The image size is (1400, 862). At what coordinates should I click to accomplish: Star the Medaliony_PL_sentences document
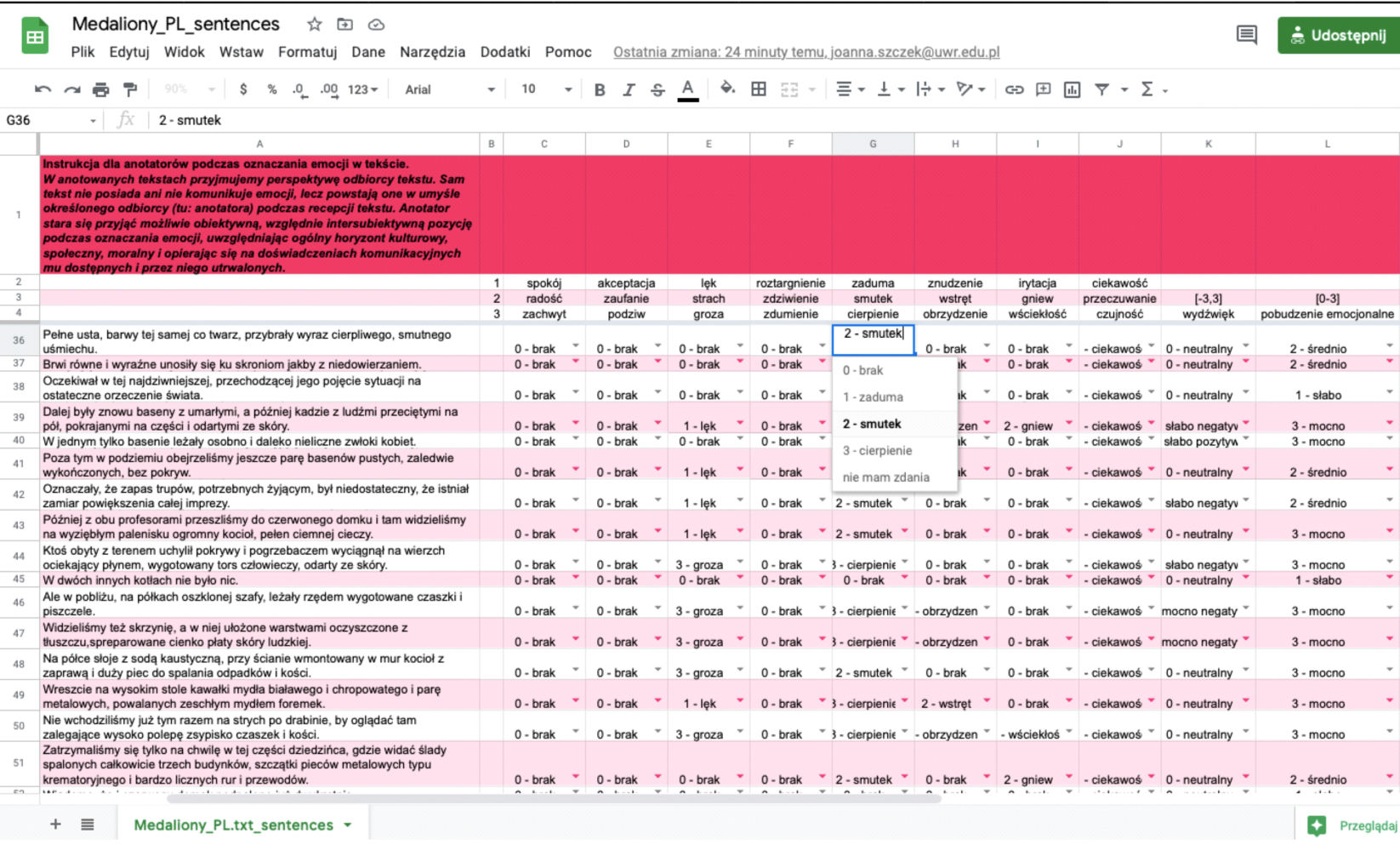pyautogui.click(x=315, y=25)
